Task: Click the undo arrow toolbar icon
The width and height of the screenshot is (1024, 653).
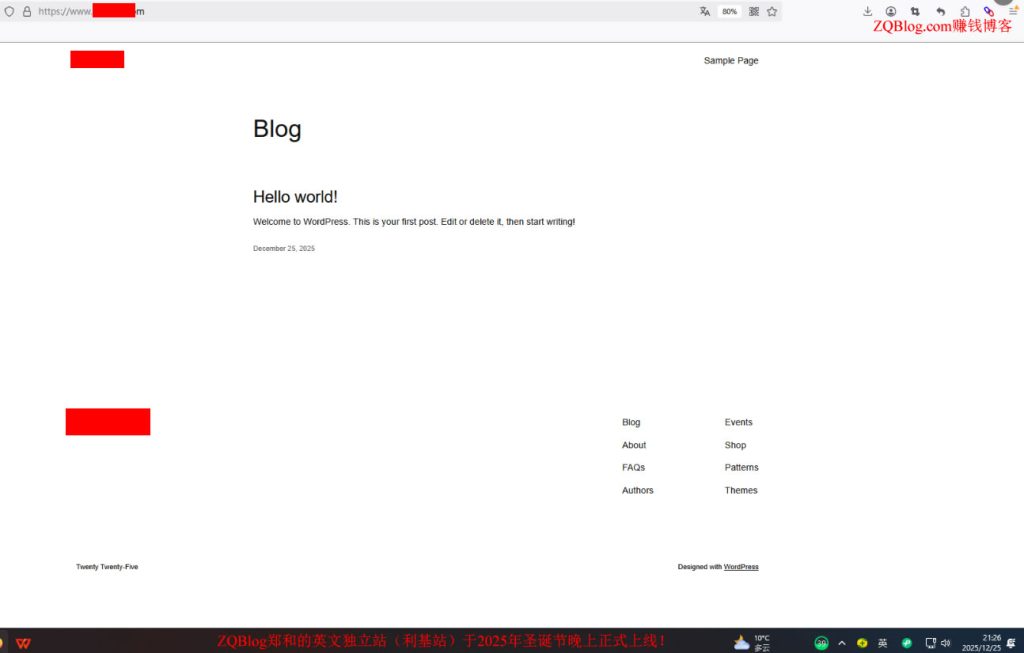Action: tap(940, 11)
